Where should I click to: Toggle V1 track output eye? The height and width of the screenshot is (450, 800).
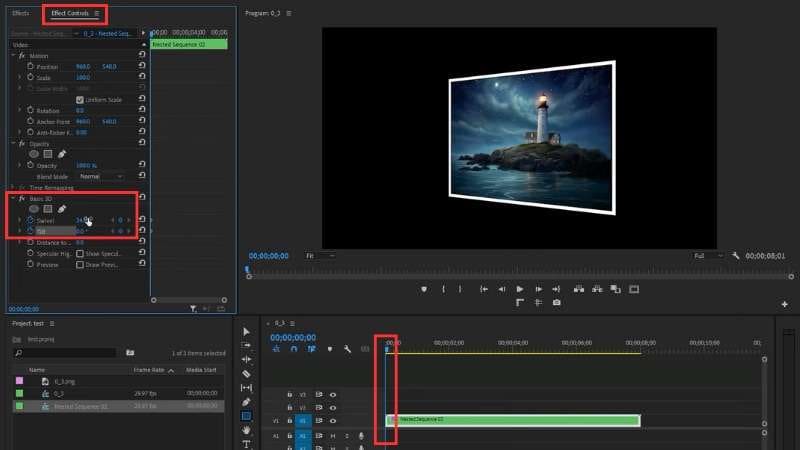coord(333,421)
